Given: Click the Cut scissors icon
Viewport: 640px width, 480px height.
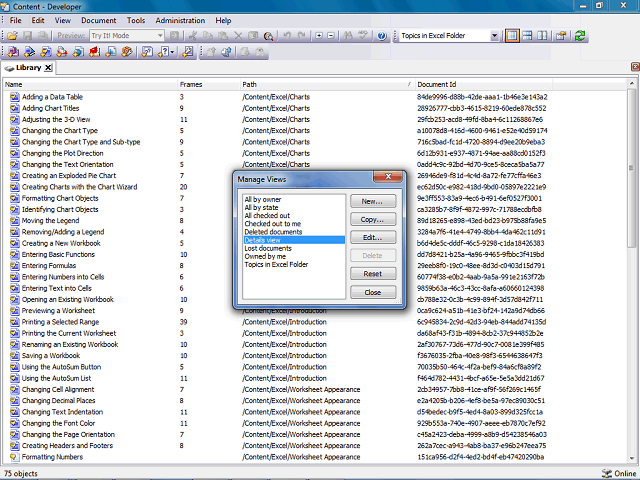Looking at the screenshot, I should coord(192,36).
